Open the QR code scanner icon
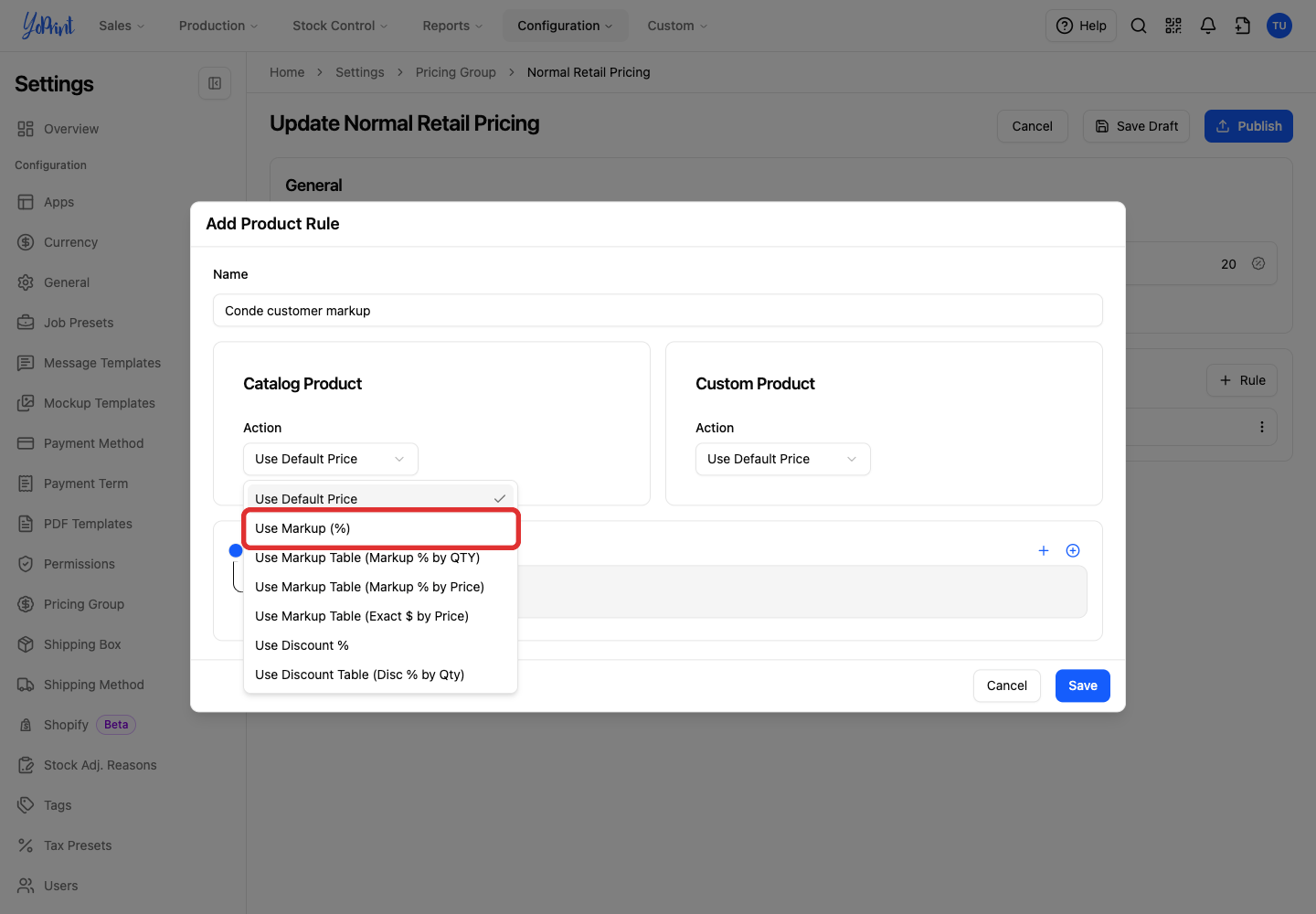1316x914 pixels. click(1173, 26)
